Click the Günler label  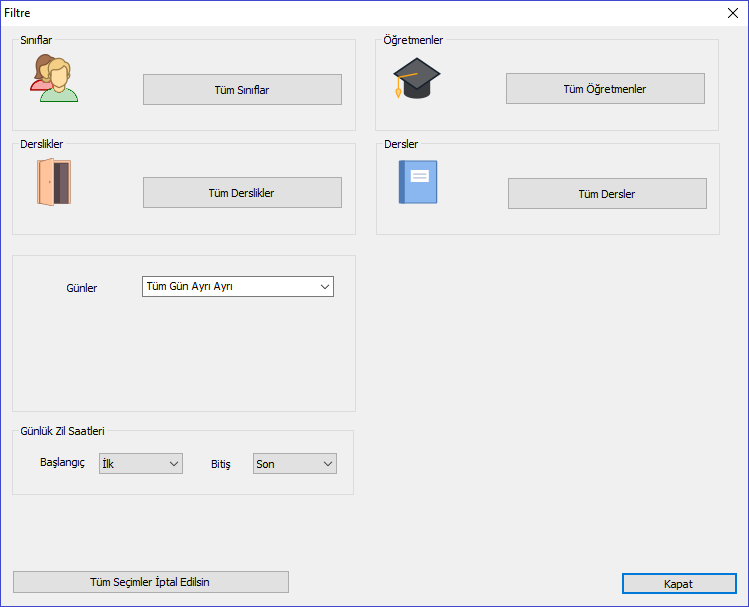[82, 288]
